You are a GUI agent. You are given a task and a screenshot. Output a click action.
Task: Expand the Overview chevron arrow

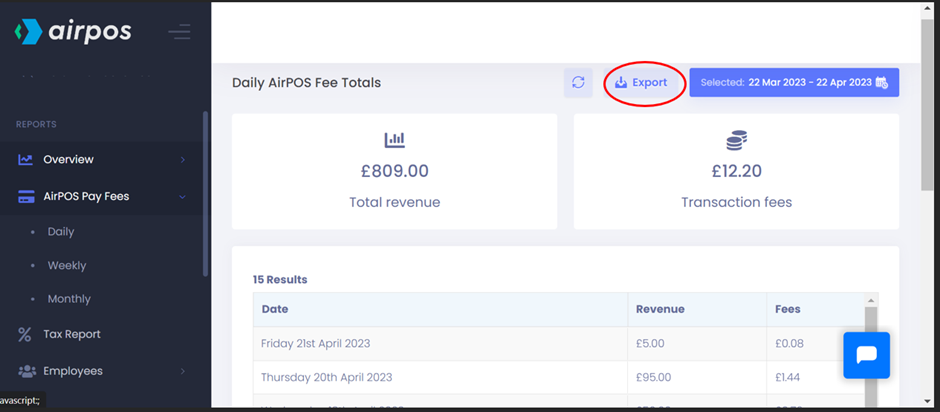183,160
